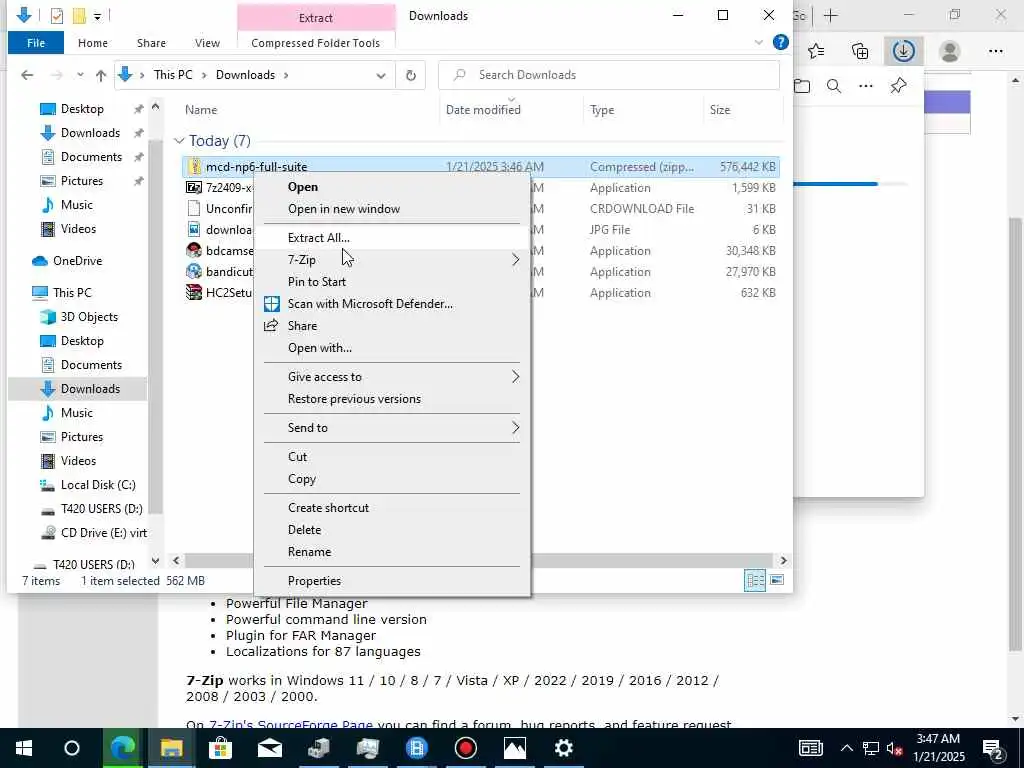1024x768 pixels.
Task: Open Windows Settings from taskbar
Action: click(x=564, y=748)
